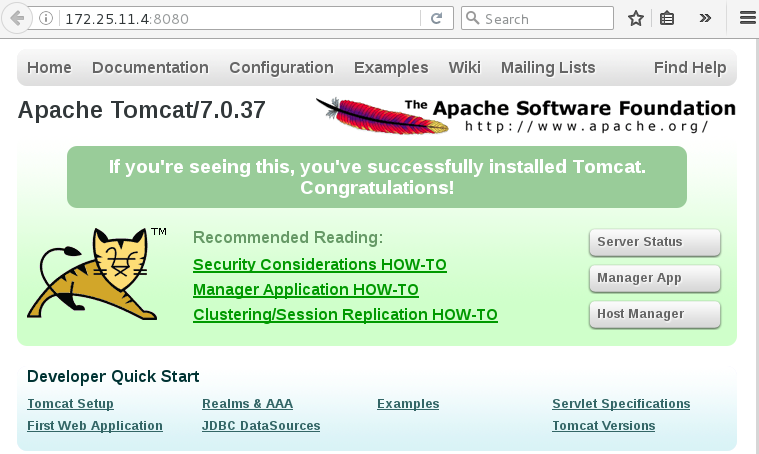Open the Mailing Lists nav item
The height and width of the screenshot is (454, 759).
click(x=548, y=68)
